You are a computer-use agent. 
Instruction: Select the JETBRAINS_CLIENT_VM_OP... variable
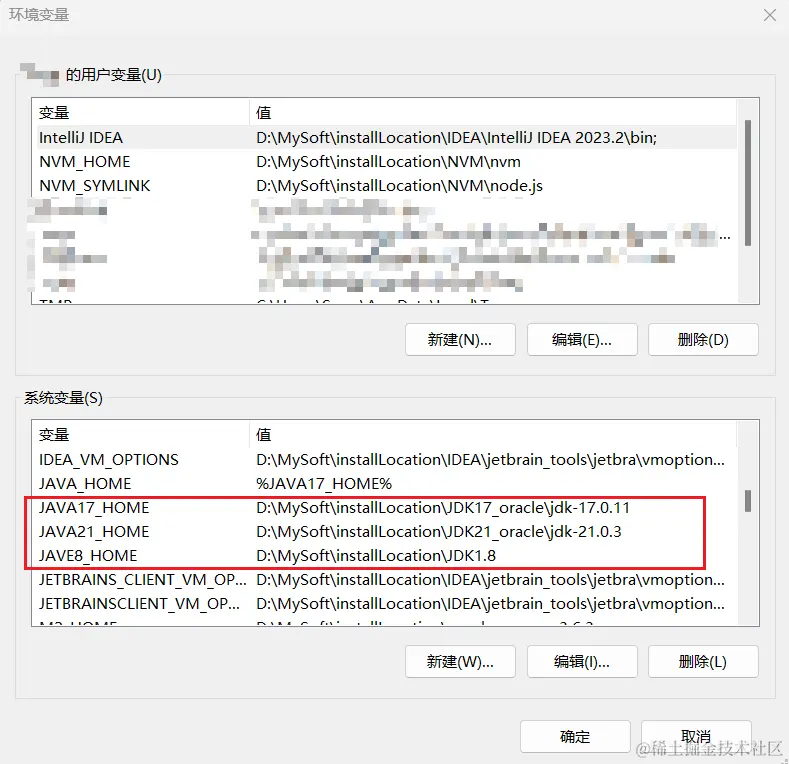[x=142, y=580]
